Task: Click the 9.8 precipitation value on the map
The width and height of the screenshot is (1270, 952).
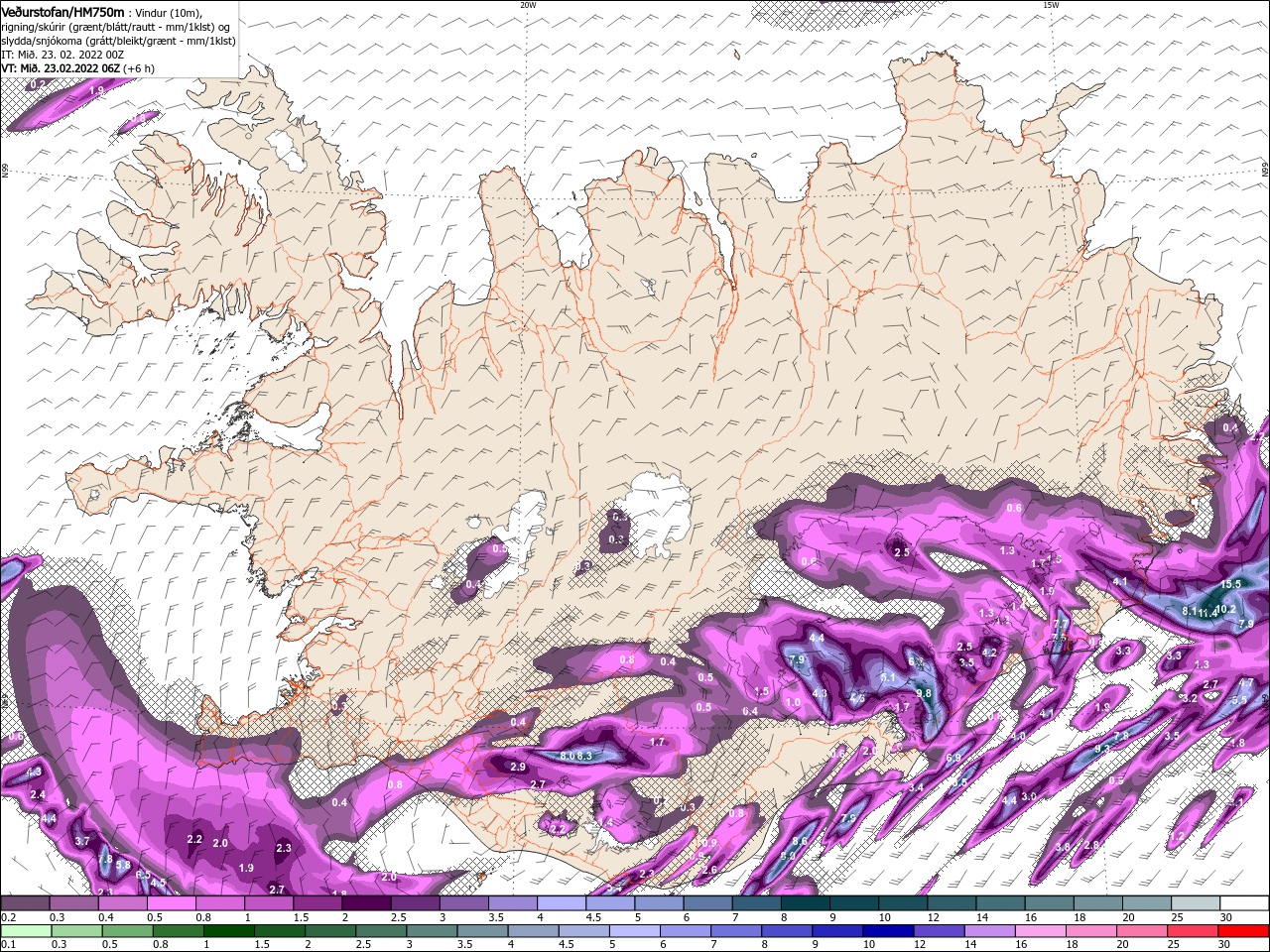Action: point(924,693)
